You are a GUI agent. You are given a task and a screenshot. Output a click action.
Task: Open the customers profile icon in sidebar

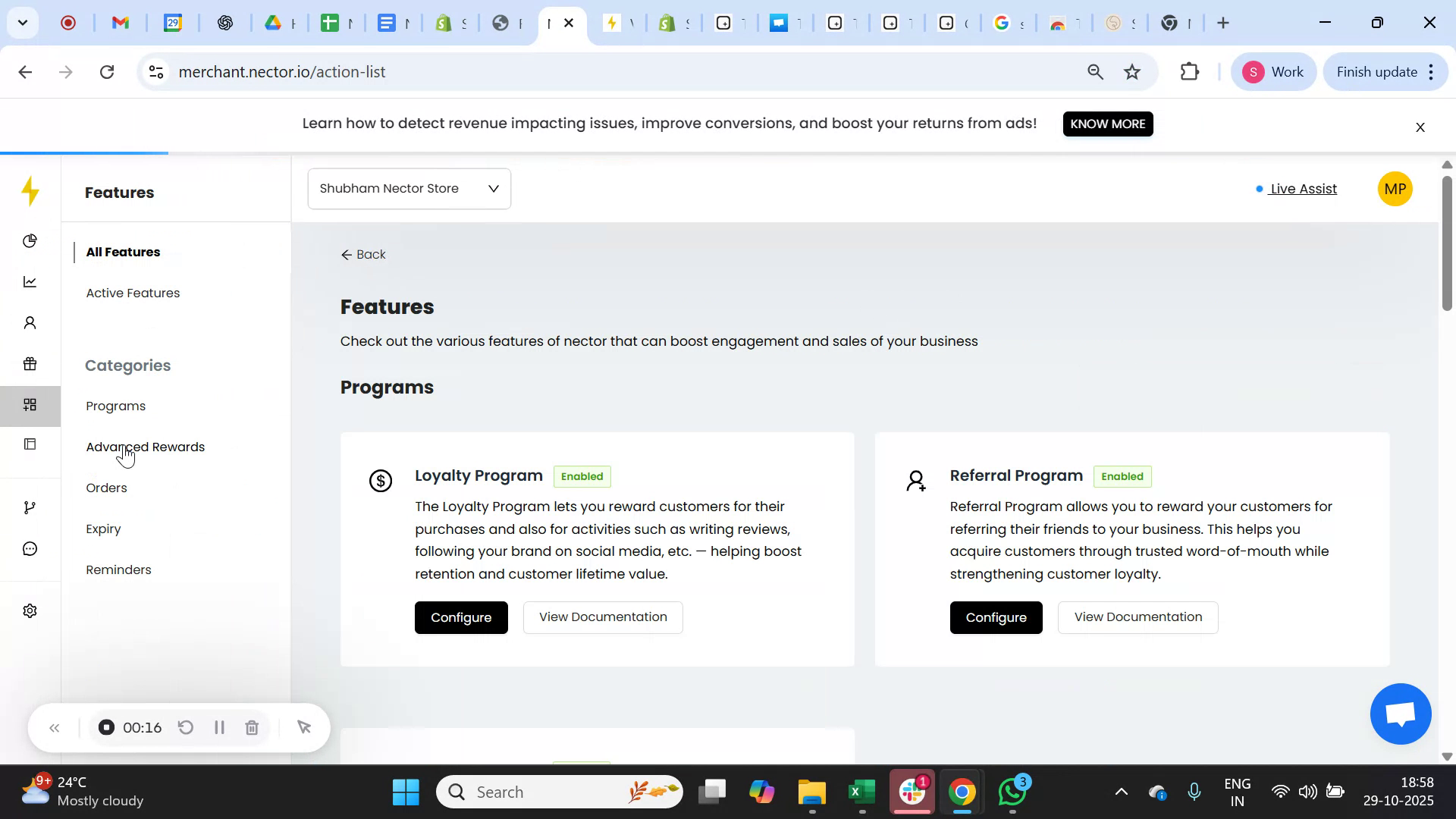tap(30, 322)
